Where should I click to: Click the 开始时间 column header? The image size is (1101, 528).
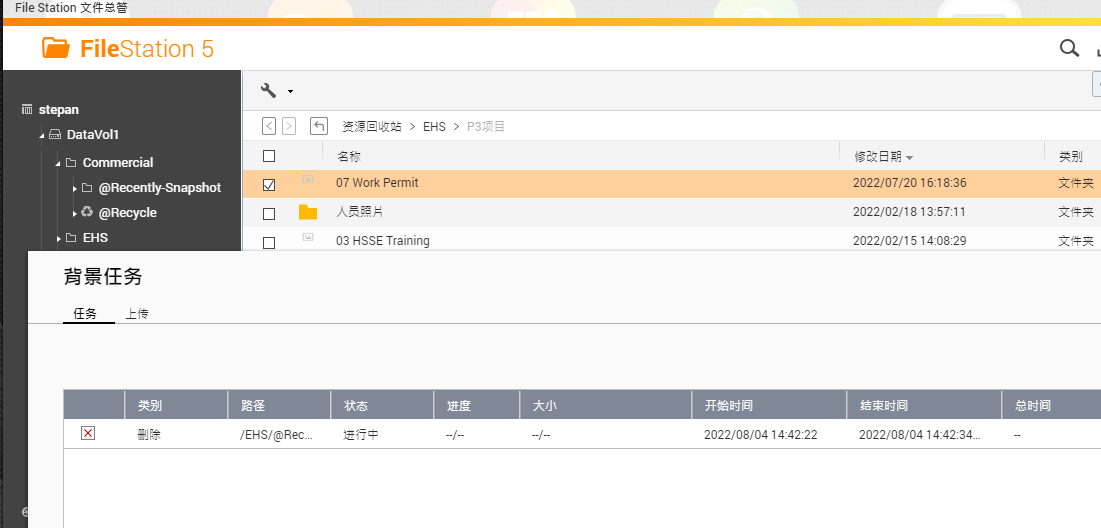[x=729, y=405]
